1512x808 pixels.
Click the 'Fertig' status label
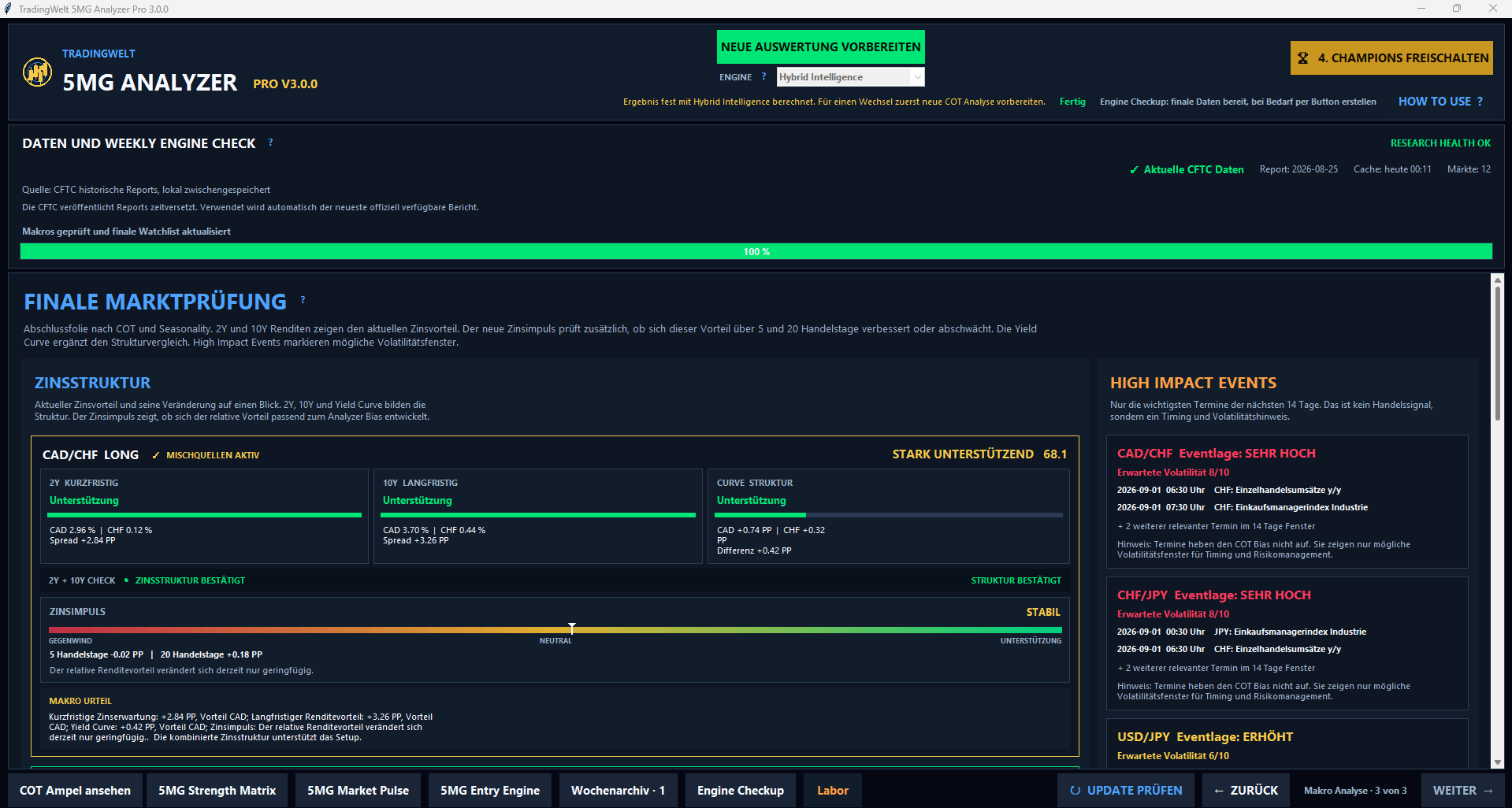click(1072, 102)
